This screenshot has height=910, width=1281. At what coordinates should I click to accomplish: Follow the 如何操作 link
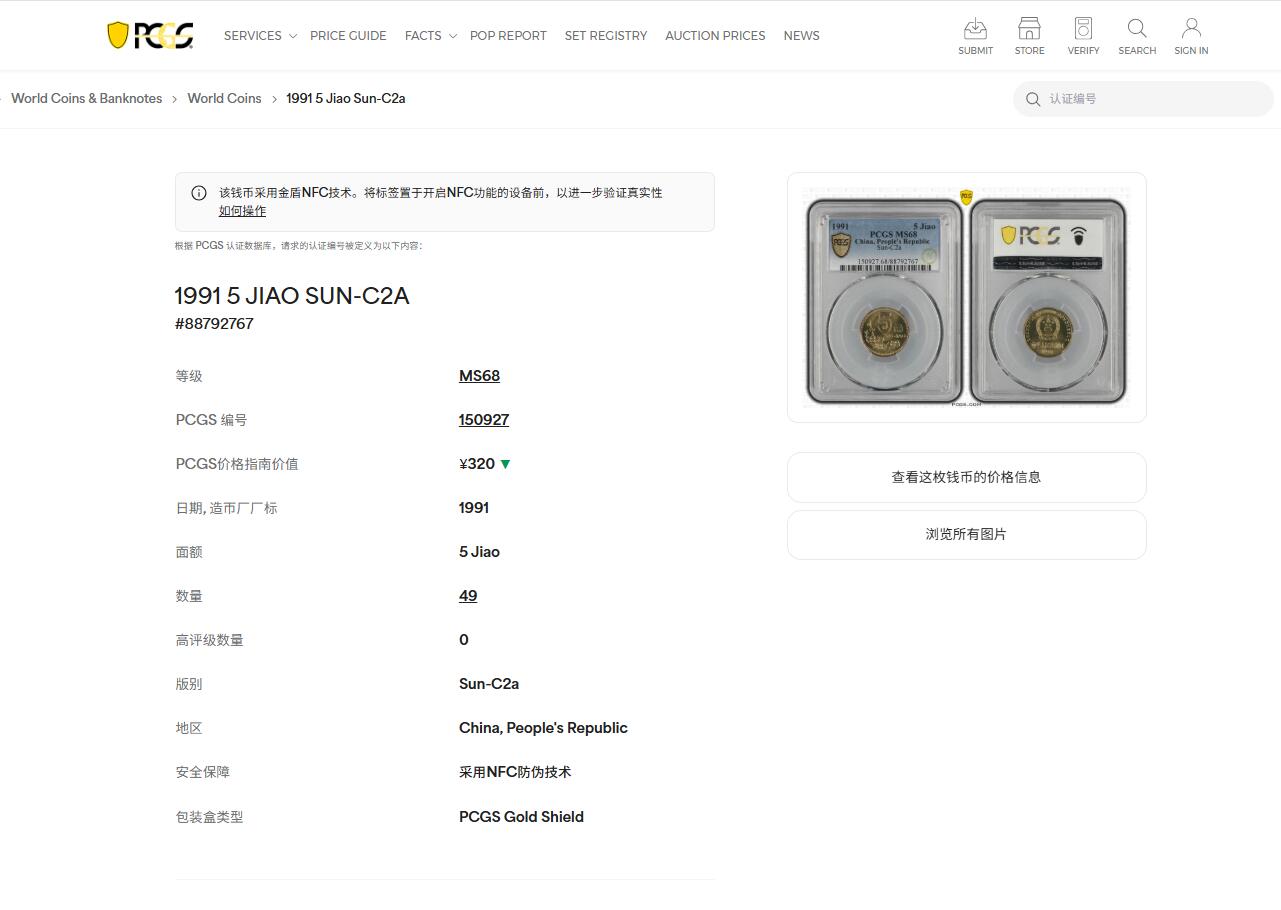click(241, 211)
